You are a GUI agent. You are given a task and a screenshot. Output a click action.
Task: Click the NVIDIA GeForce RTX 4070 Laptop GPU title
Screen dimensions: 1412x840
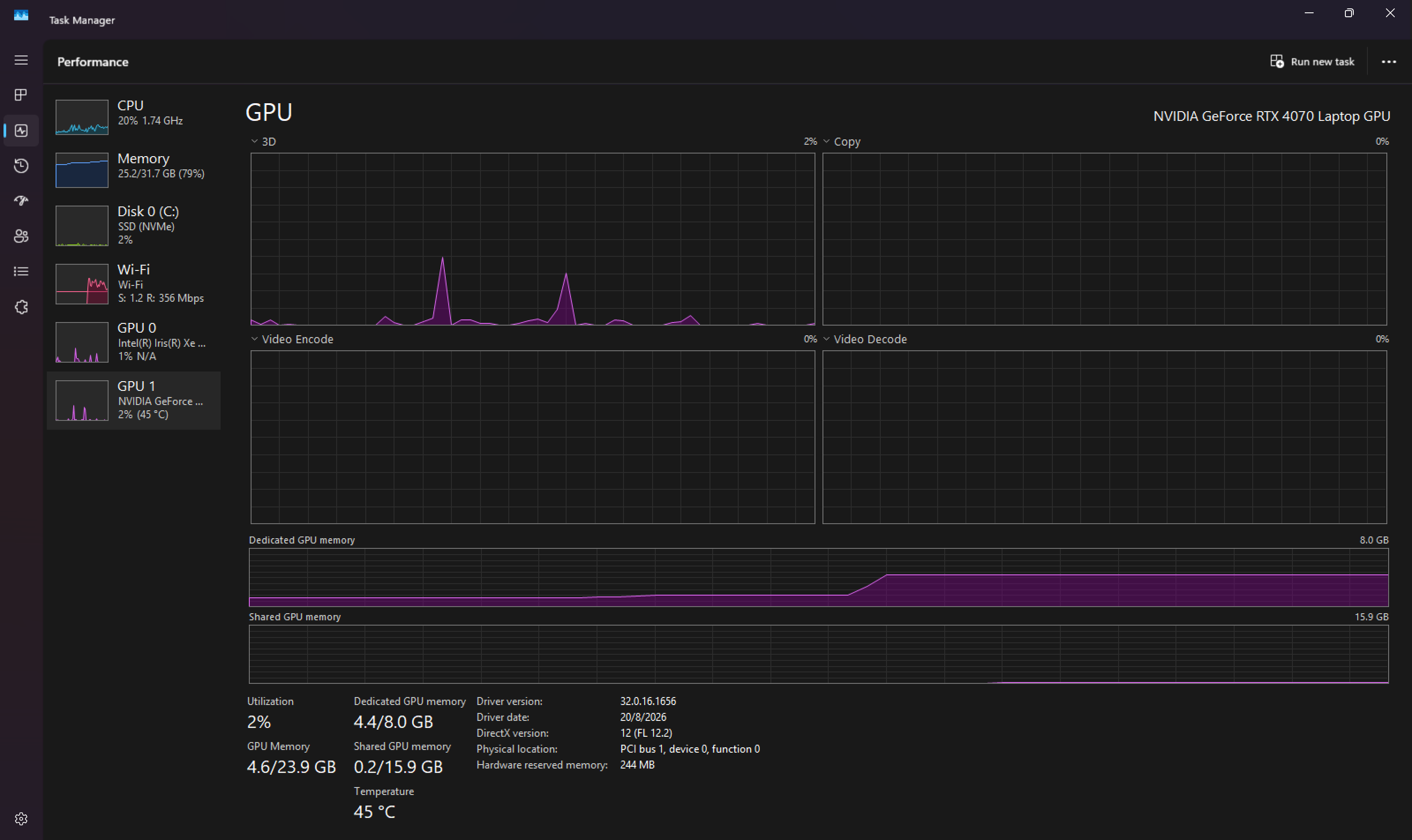[x=1272, y=116]
